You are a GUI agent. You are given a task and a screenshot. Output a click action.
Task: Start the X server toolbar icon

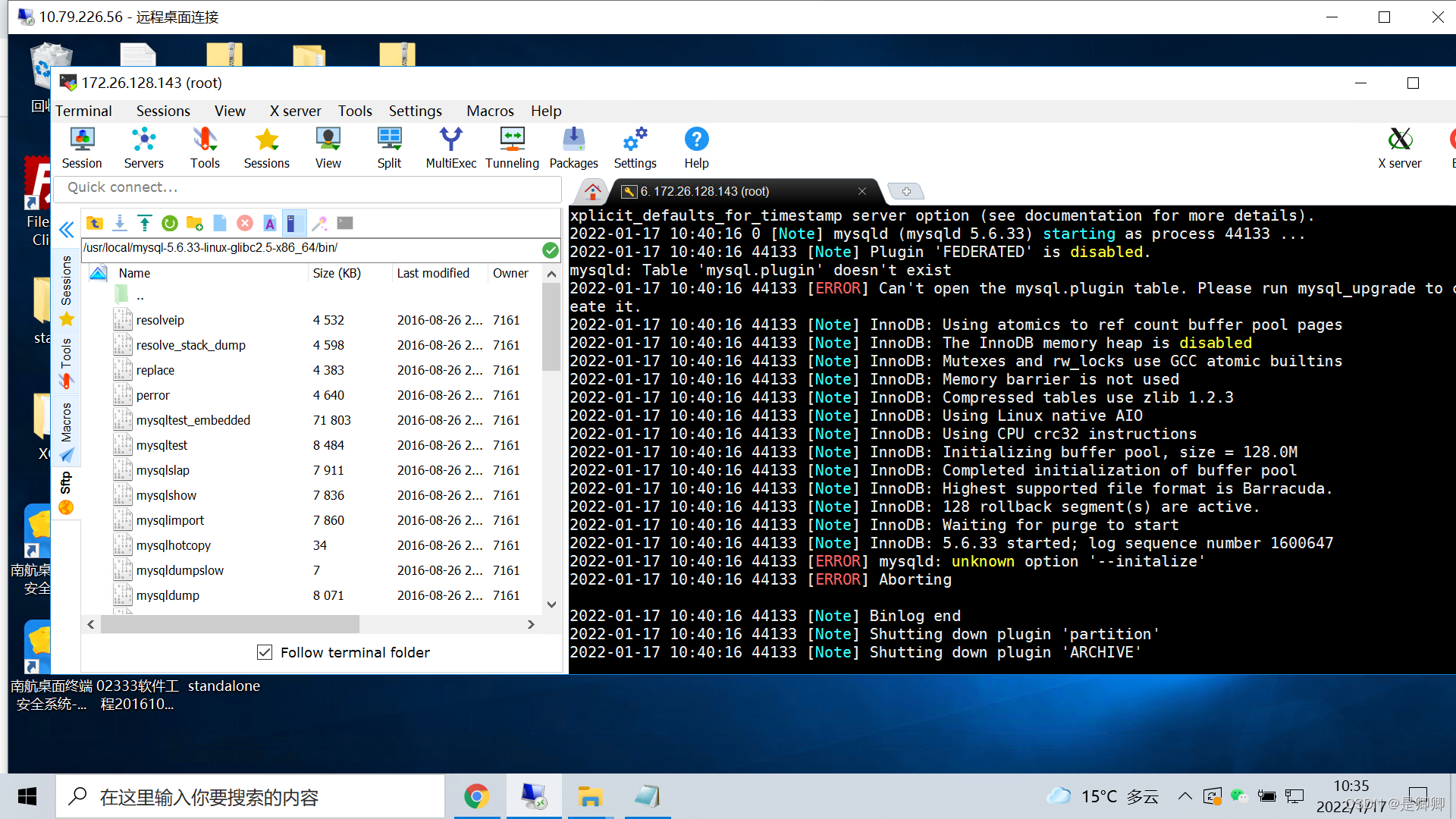1400,148
